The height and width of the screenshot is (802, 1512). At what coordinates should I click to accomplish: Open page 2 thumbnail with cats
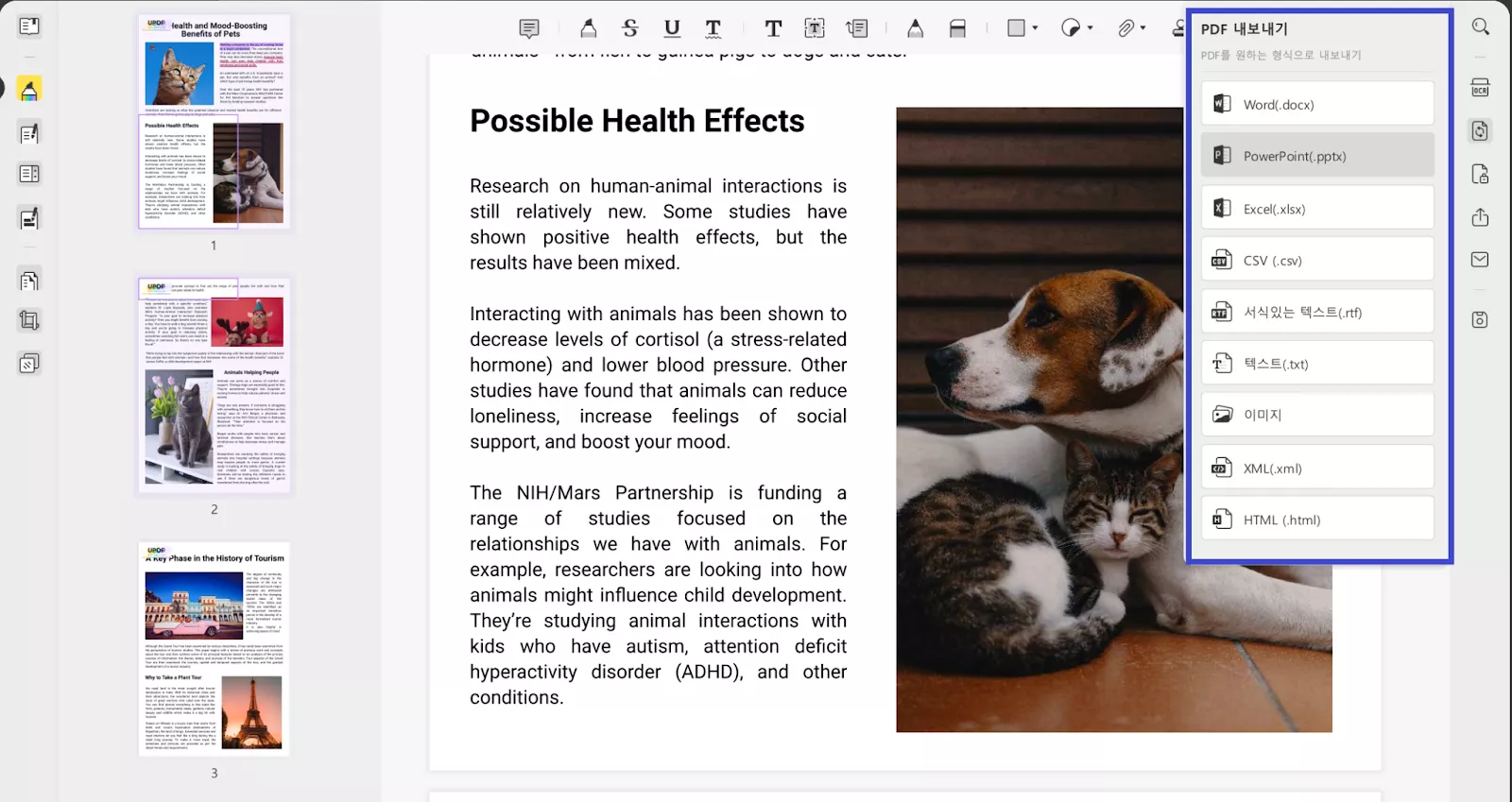(214, 384)
